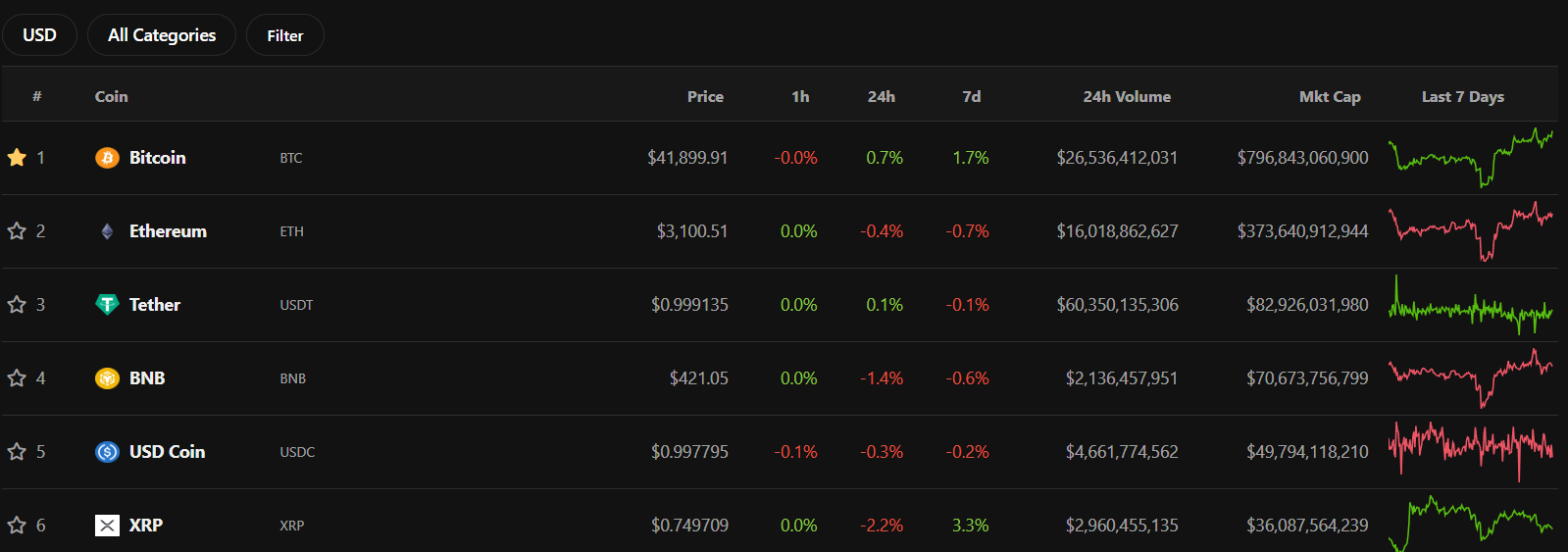Open the USD Coin name link
The image size is (1568, 552).
coord(167,452)
